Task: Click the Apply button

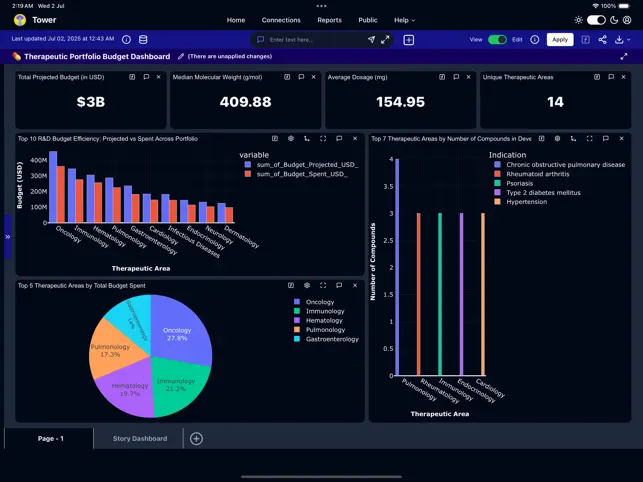Action: (560, 40)
